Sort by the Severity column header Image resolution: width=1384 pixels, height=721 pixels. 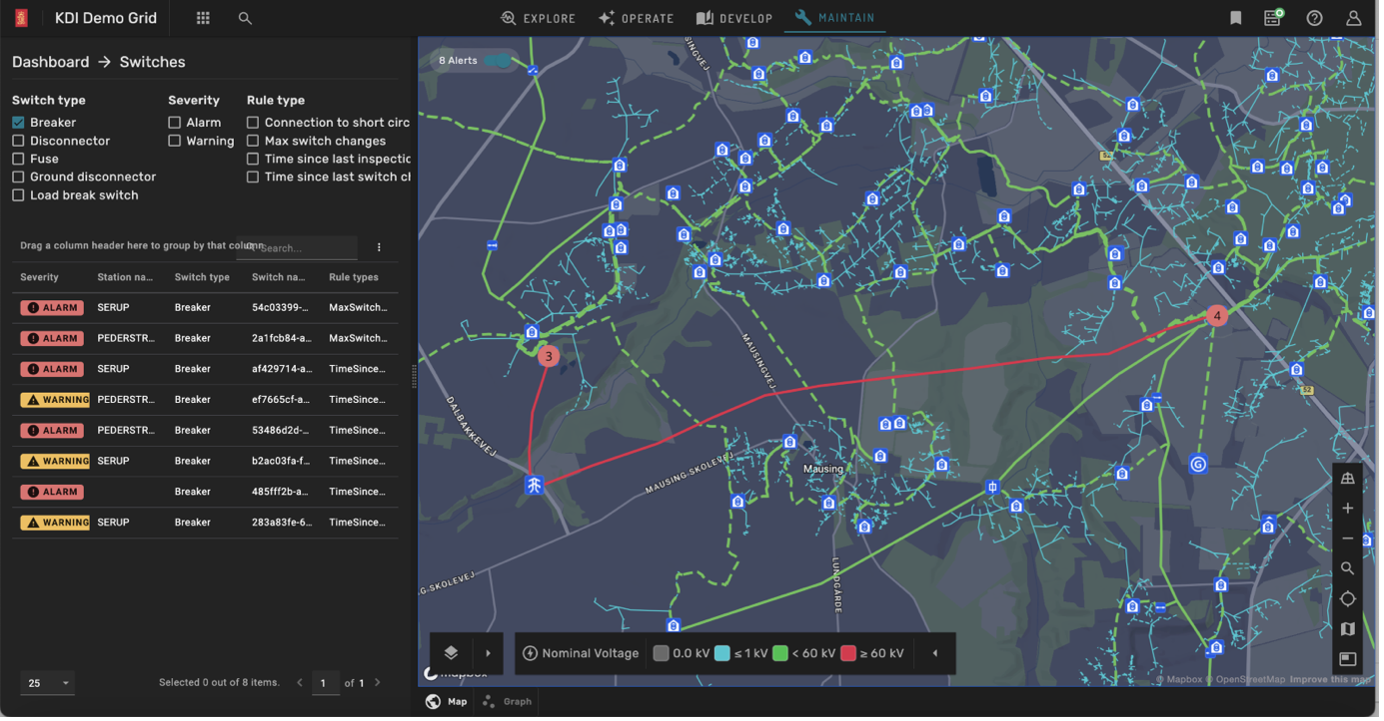tap(40, 278)
